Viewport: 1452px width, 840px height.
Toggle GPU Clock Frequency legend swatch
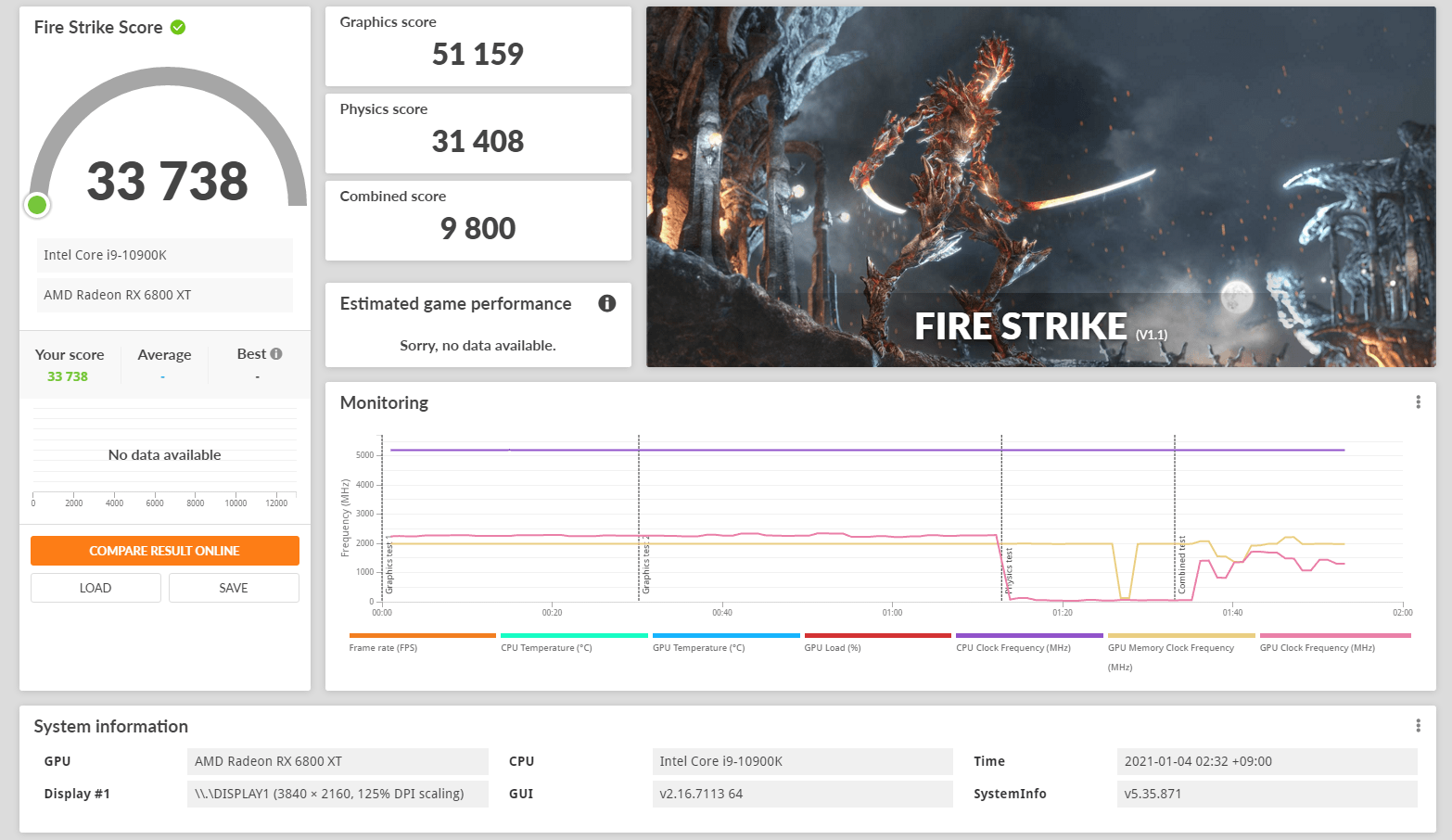(1335, 635)
